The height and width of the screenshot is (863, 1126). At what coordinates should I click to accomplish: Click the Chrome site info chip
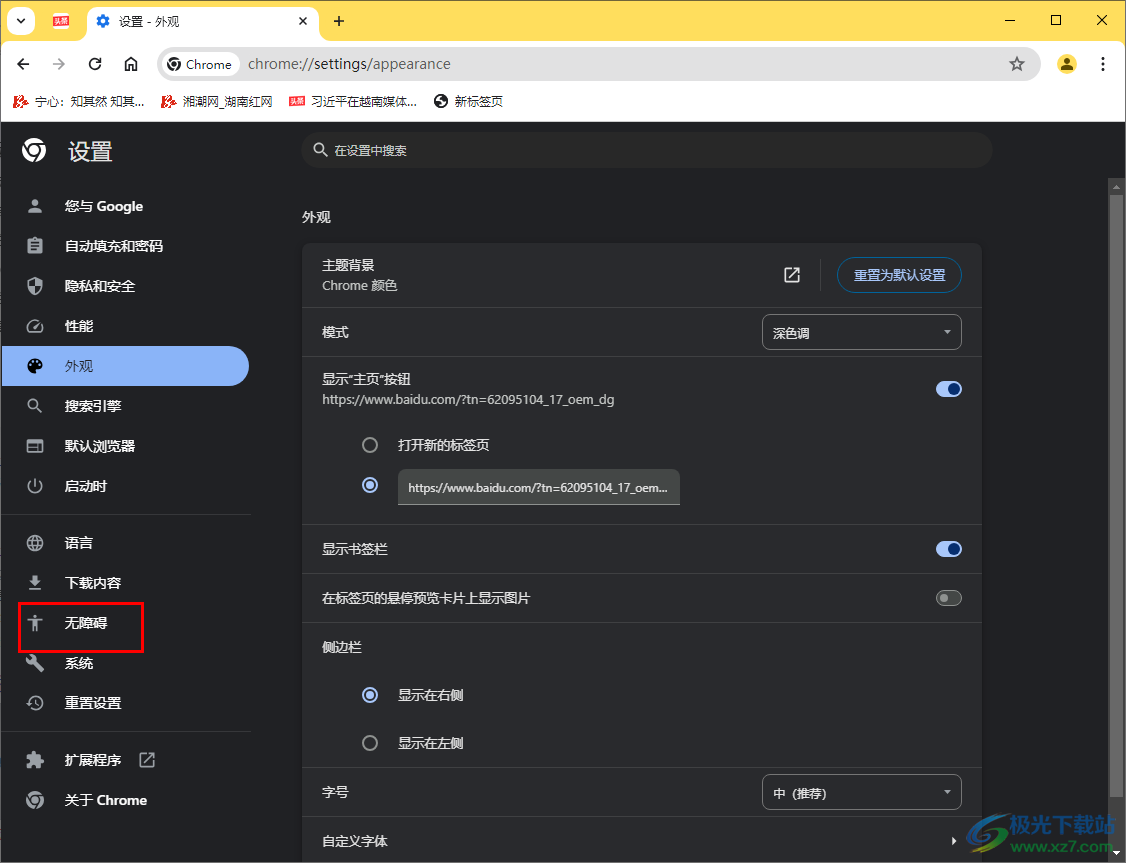click(x=200, y=64)
